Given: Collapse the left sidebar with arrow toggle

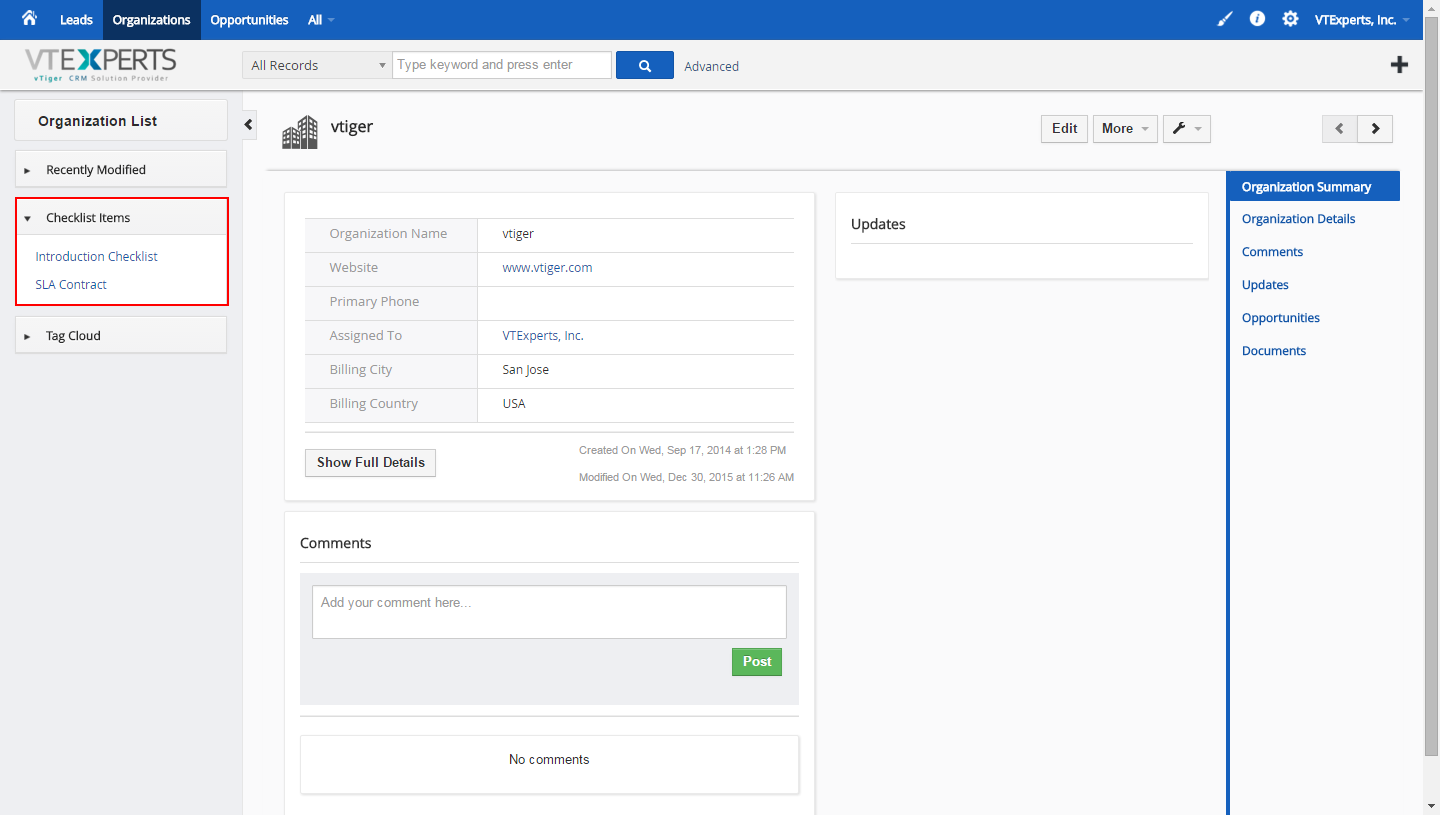Looking at the screenshot, I should [249, 125].
